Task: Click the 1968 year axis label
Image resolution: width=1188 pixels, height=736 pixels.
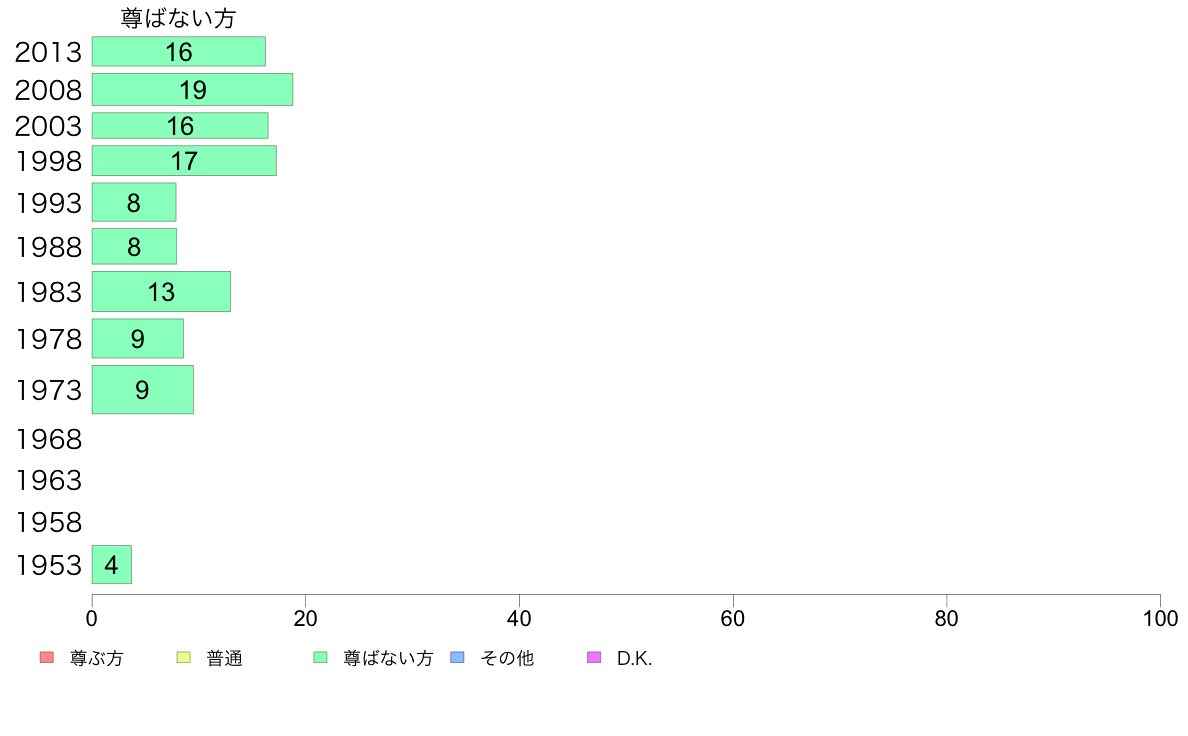Action: [48, 440]
